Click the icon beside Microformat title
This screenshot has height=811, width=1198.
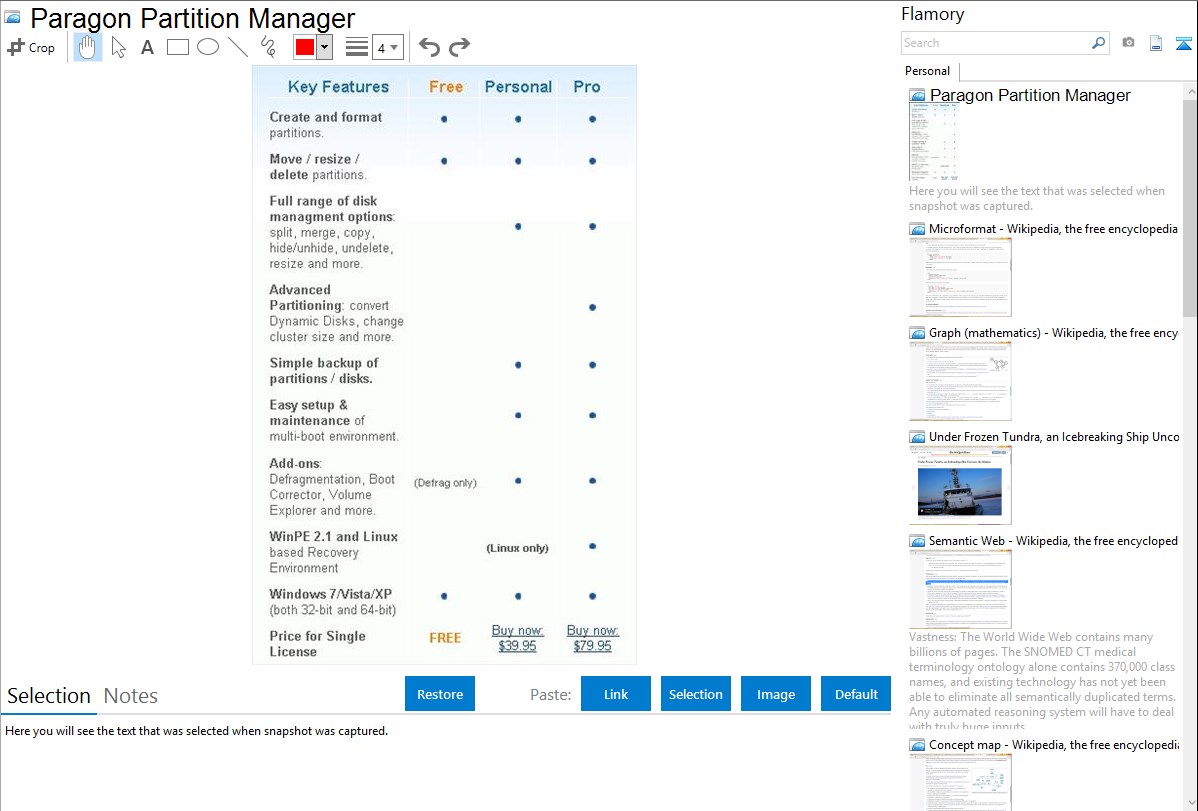[917, 229]
